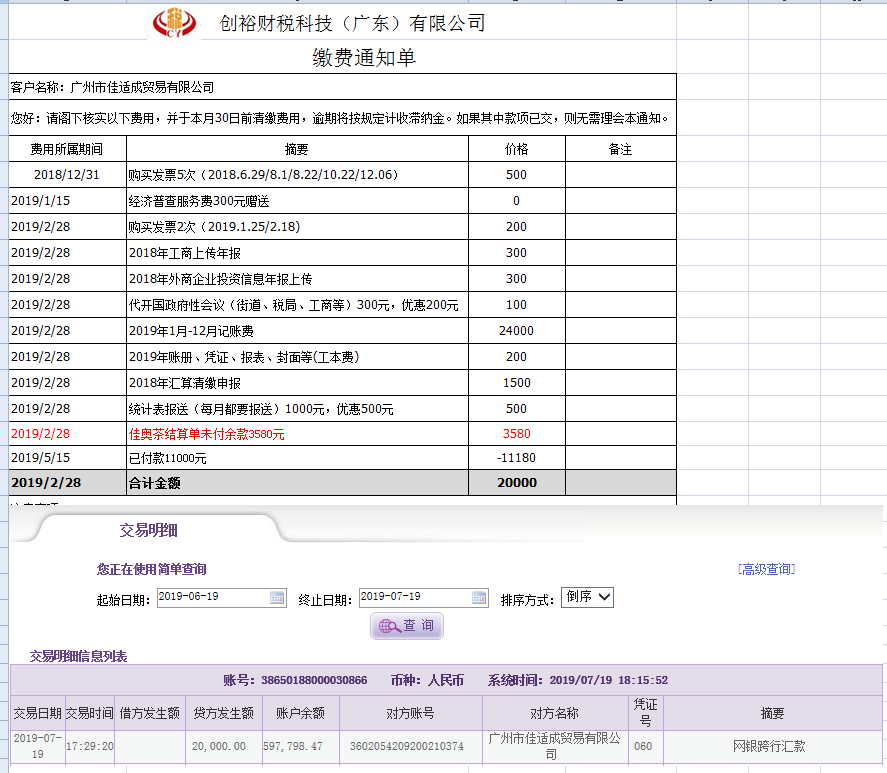Click the 对方账号 column header

[x=411, y=713]
